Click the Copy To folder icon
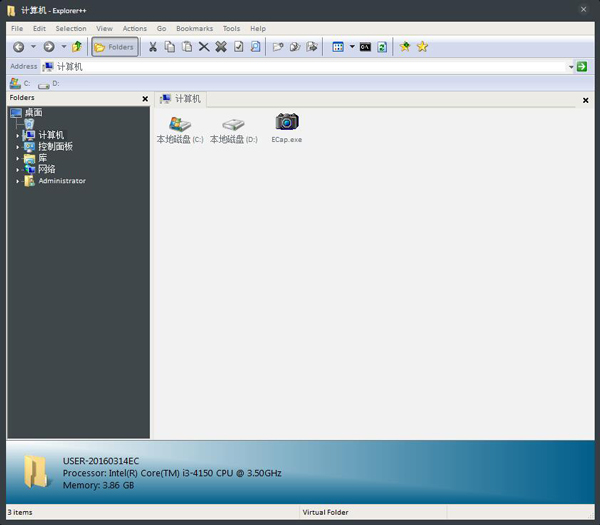 295,47
